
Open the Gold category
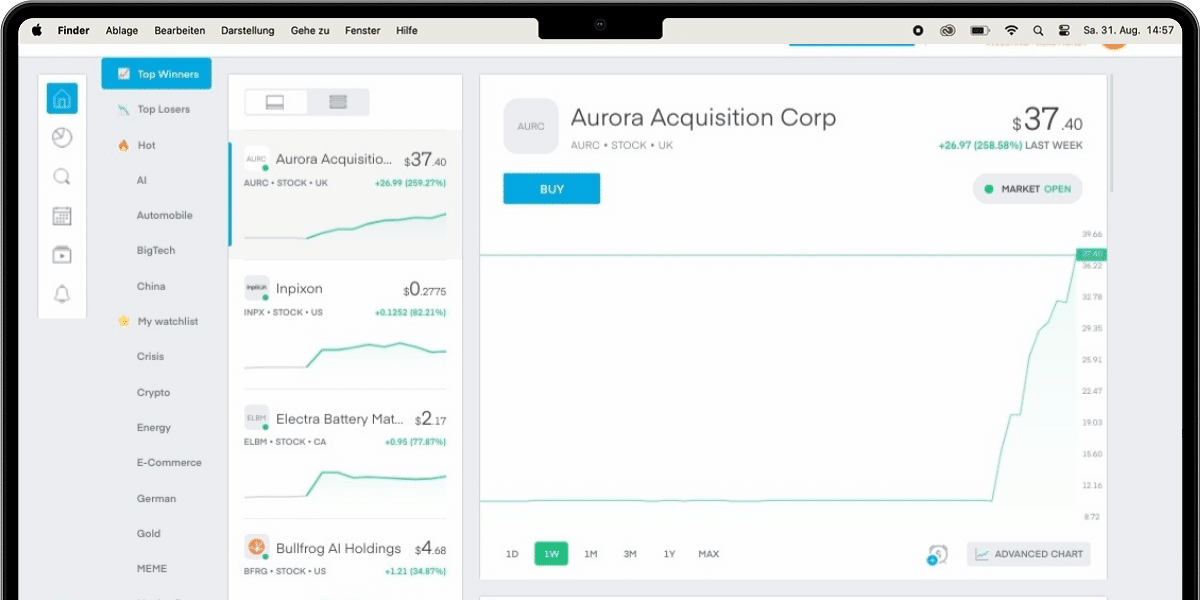click(x=149, y=533)
